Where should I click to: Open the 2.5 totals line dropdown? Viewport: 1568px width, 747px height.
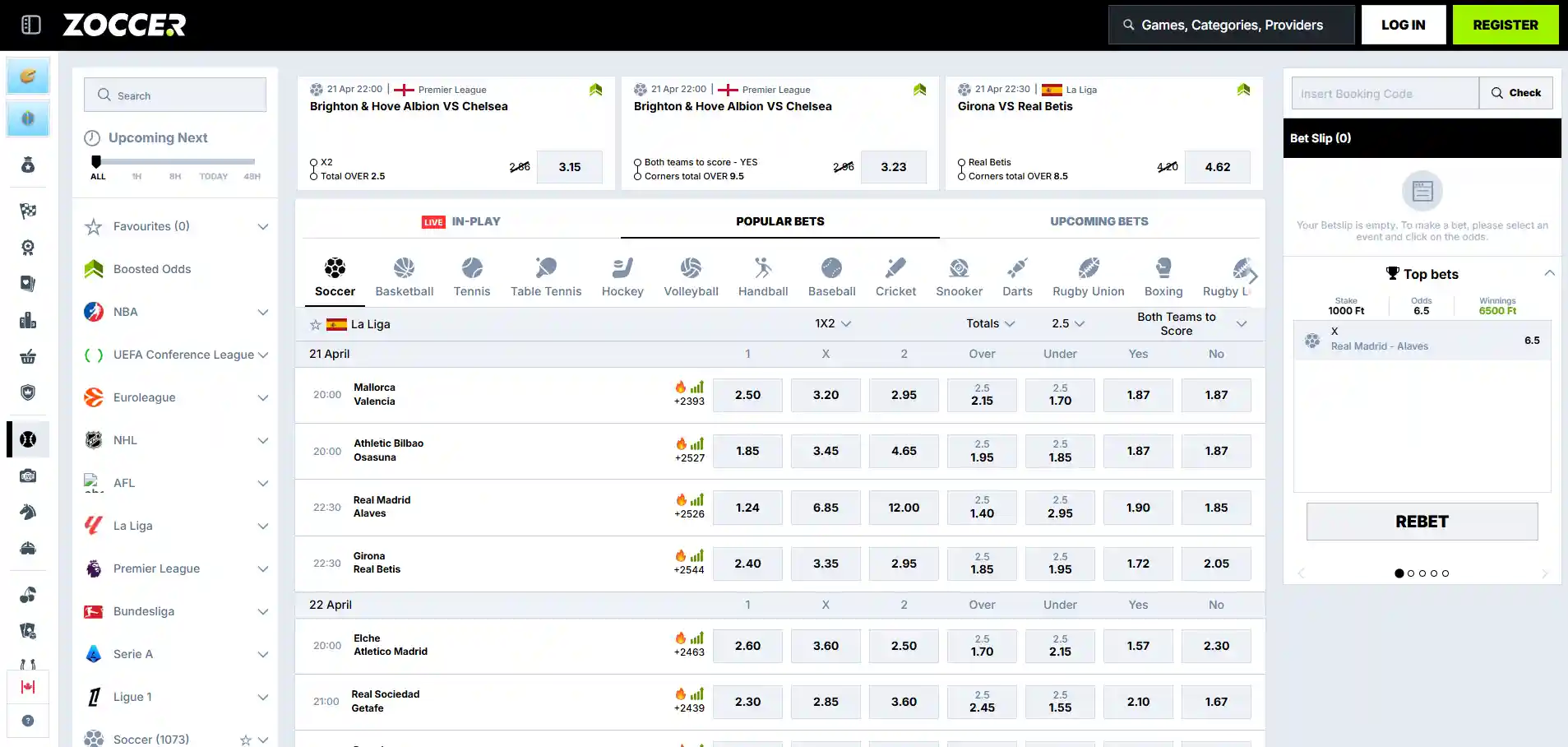click(x=1068, y=324)
